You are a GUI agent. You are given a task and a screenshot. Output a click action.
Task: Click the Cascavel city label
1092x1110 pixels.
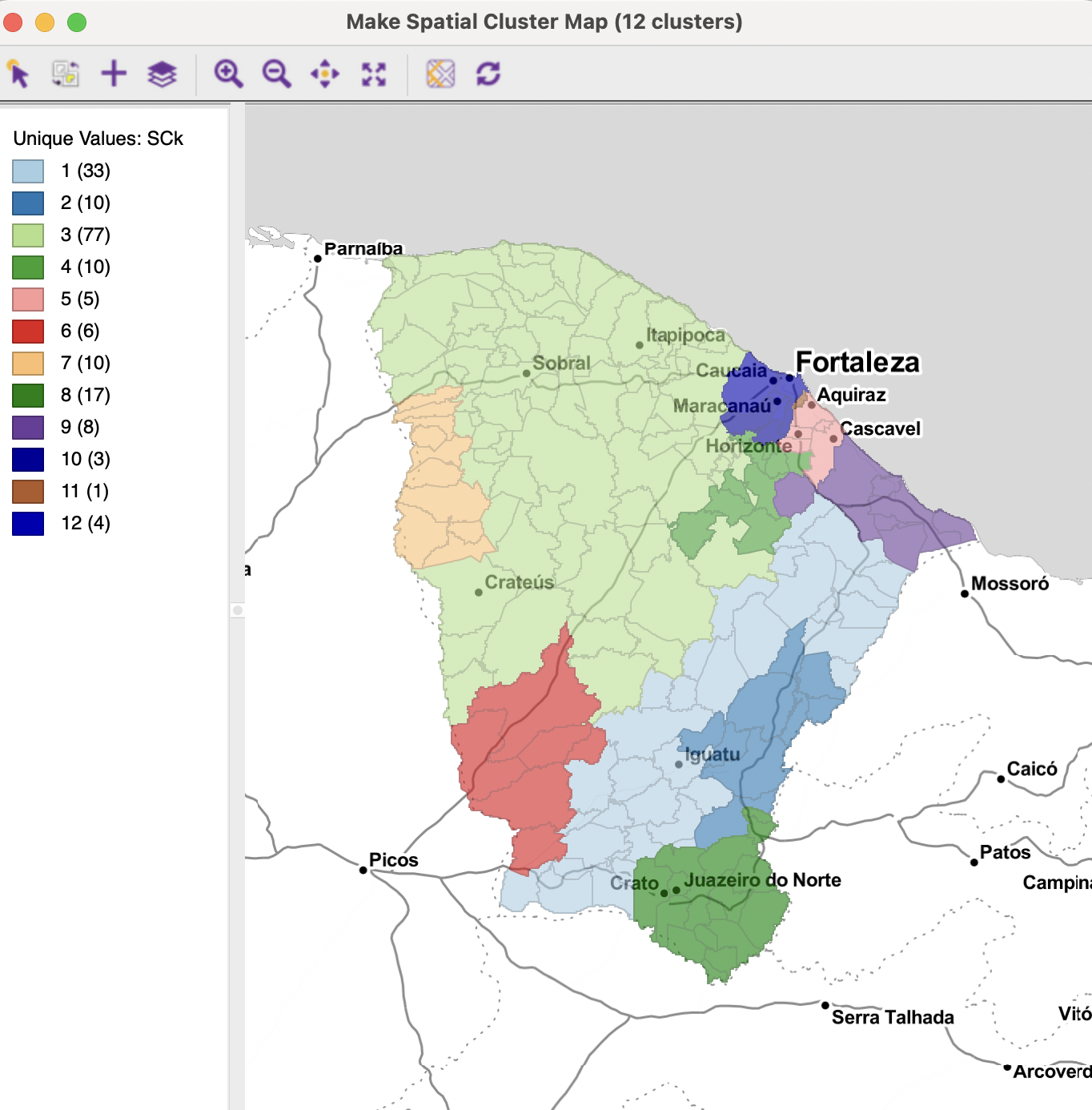coord(880,429)
